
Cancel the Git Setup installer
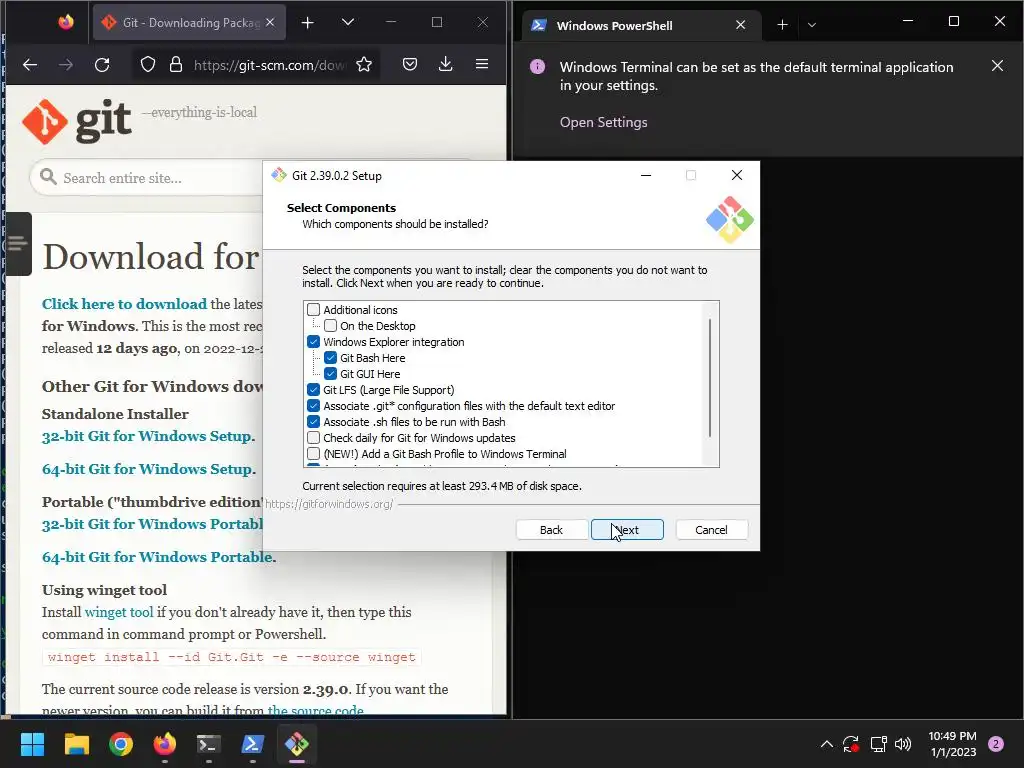coord(711,530)
